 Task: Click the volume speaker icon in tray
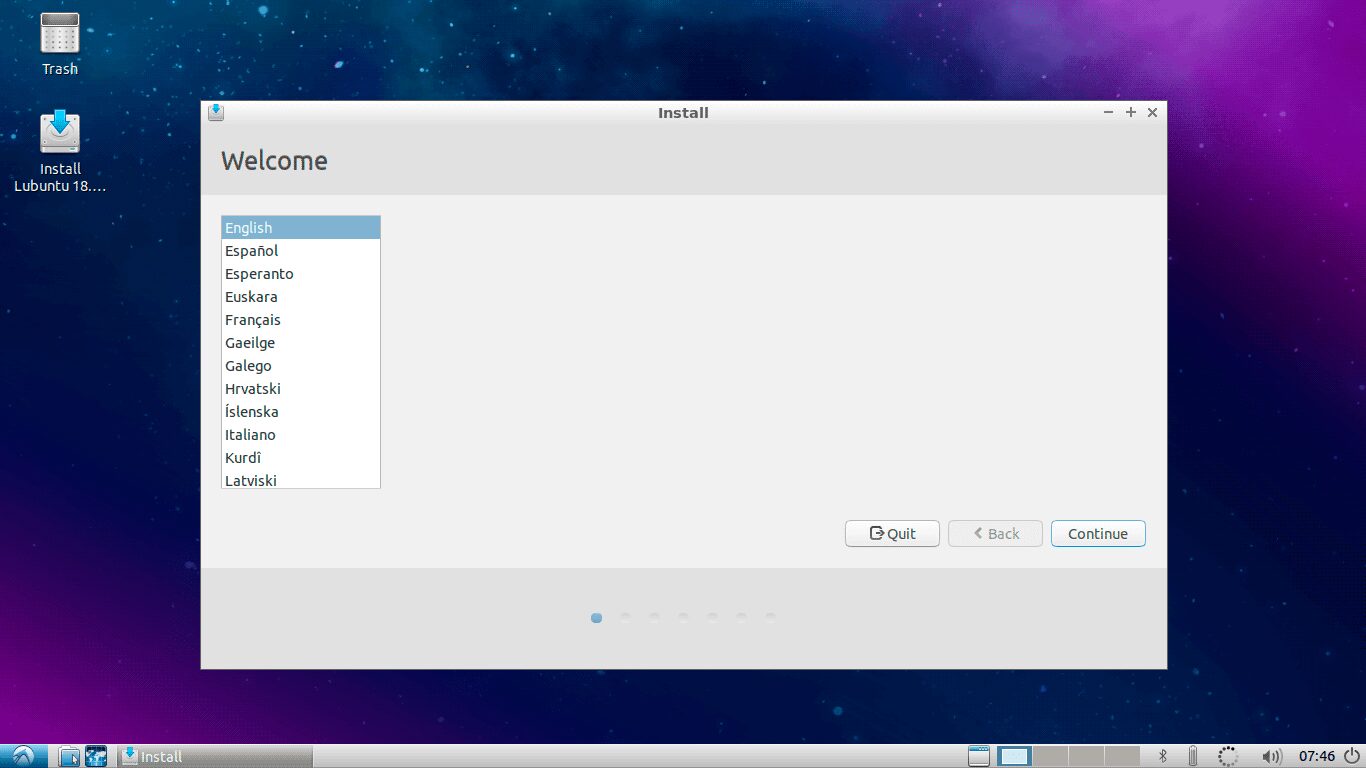(1272, 757)
